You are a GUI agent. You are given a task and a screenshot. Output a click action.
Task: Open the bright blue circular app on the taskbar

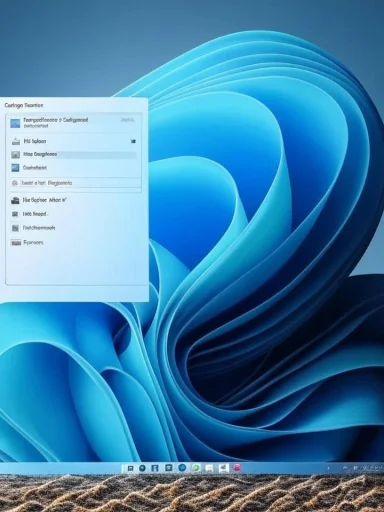182,468
